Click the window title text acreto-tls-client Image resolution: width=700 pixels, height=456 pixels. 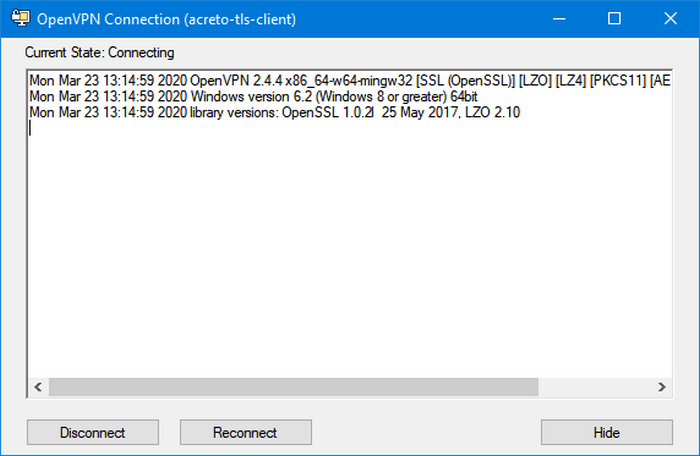(x=242, y=19)
